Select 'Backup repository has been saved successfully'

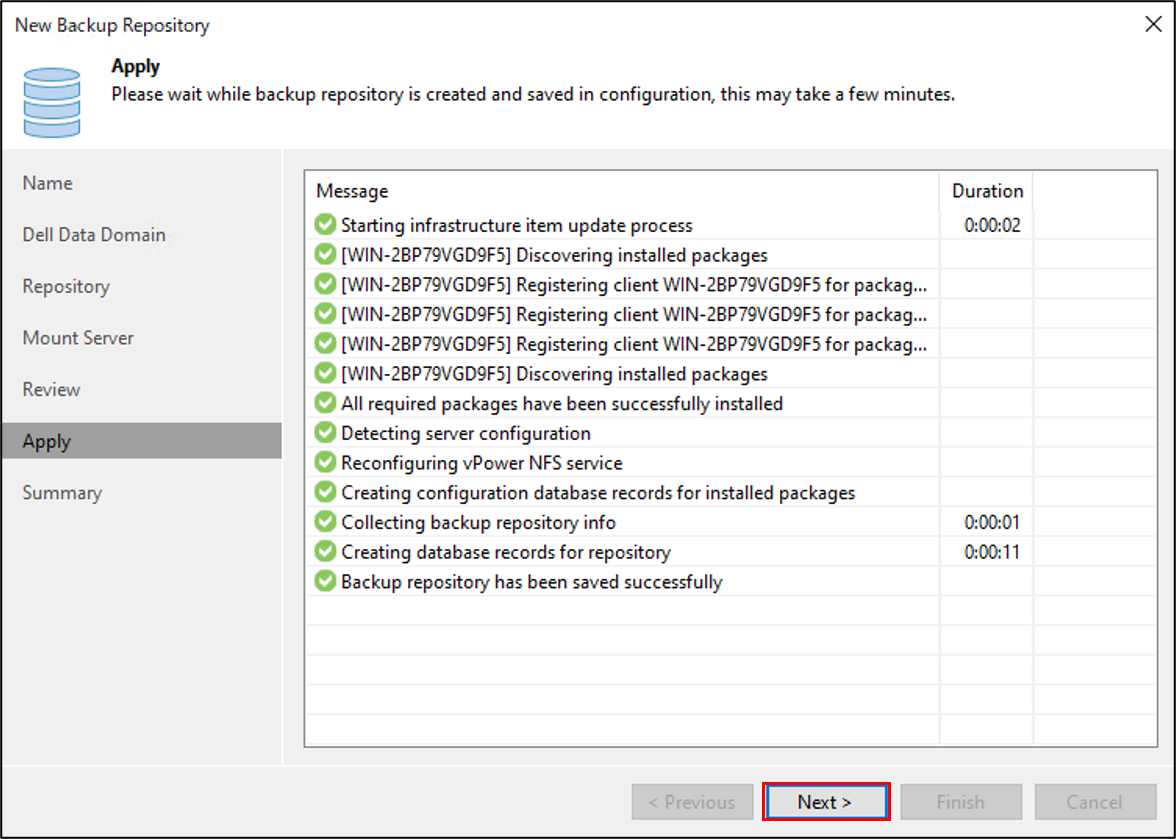pyautogui.click(x=532, y=582)
